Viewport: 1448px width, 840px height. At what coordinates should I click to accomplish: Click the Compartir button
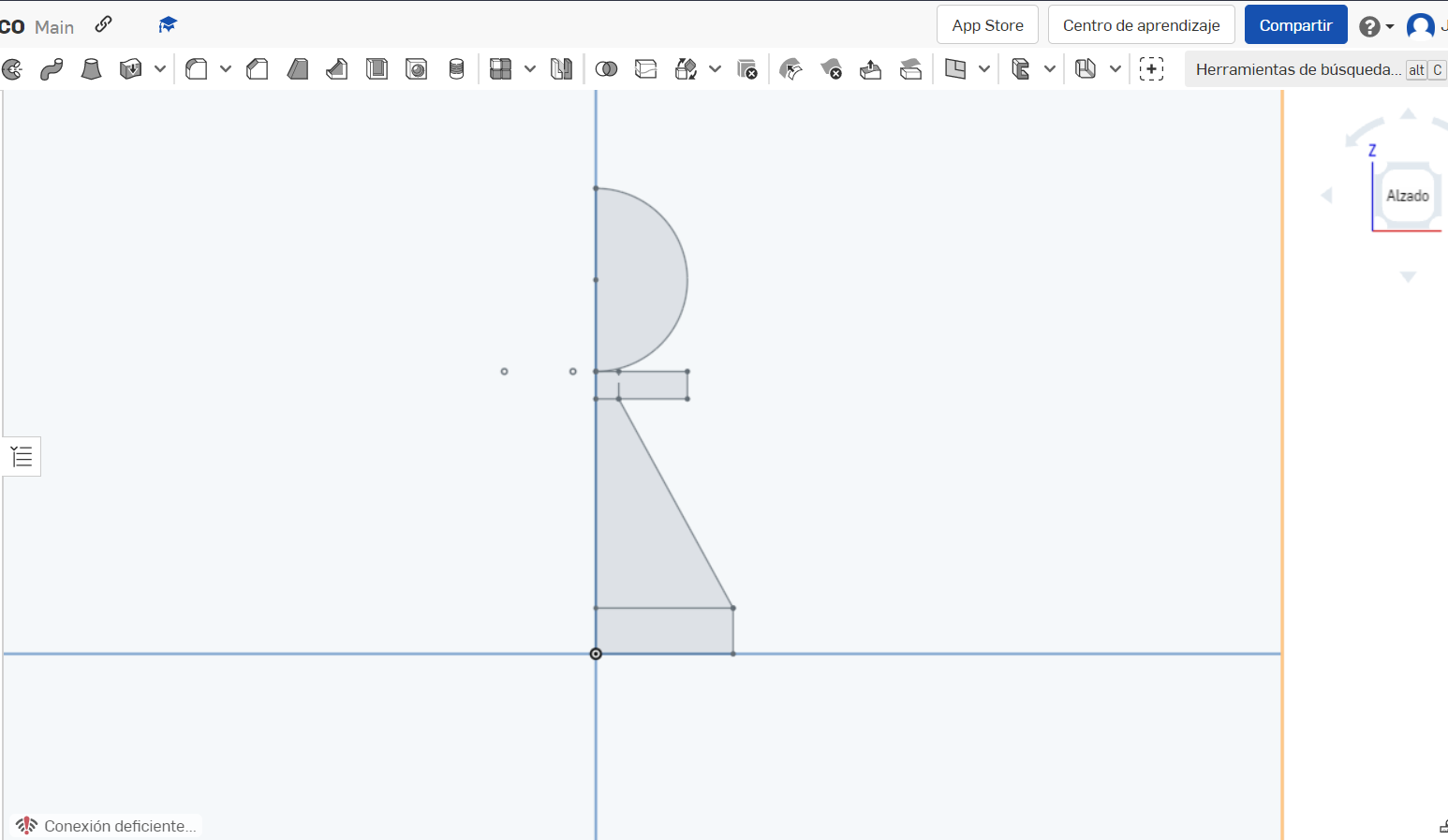point(1296,24)
